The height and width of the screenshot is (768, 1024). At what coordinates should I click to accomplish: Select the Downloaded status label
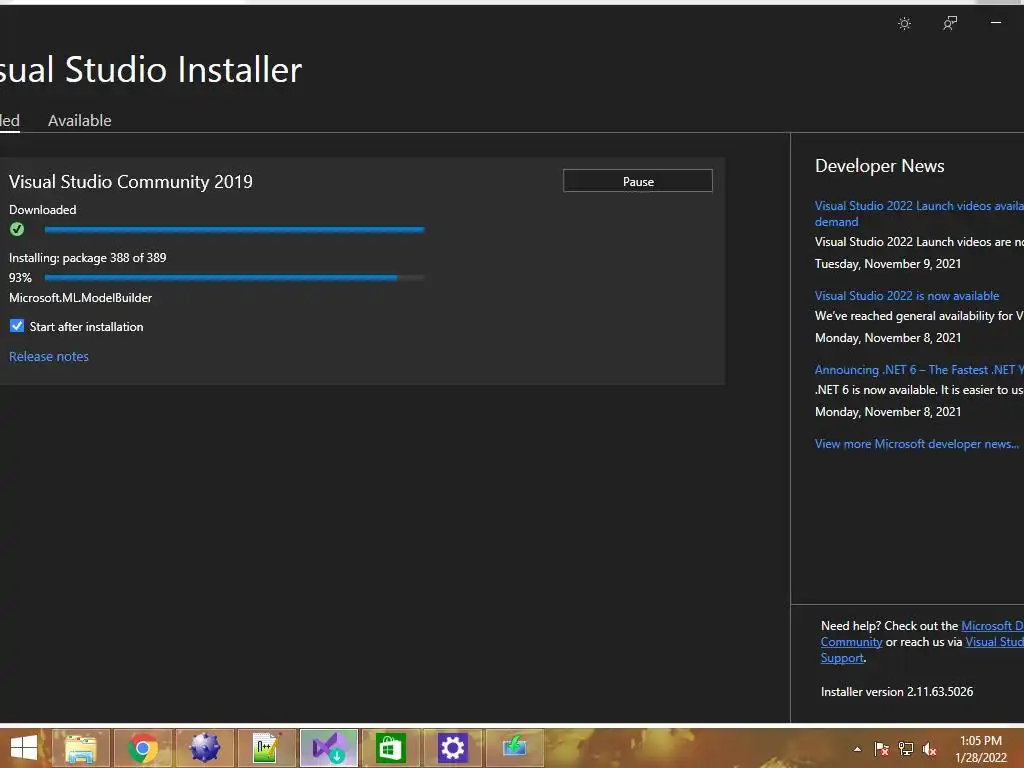(42, 210)
